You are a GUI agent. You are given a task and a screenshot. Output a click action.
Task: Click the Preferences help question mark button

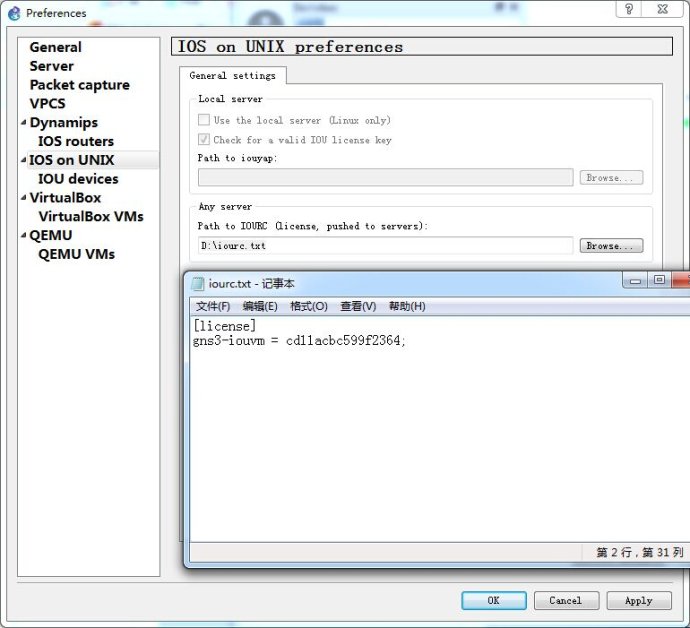[x=629, y=9]
